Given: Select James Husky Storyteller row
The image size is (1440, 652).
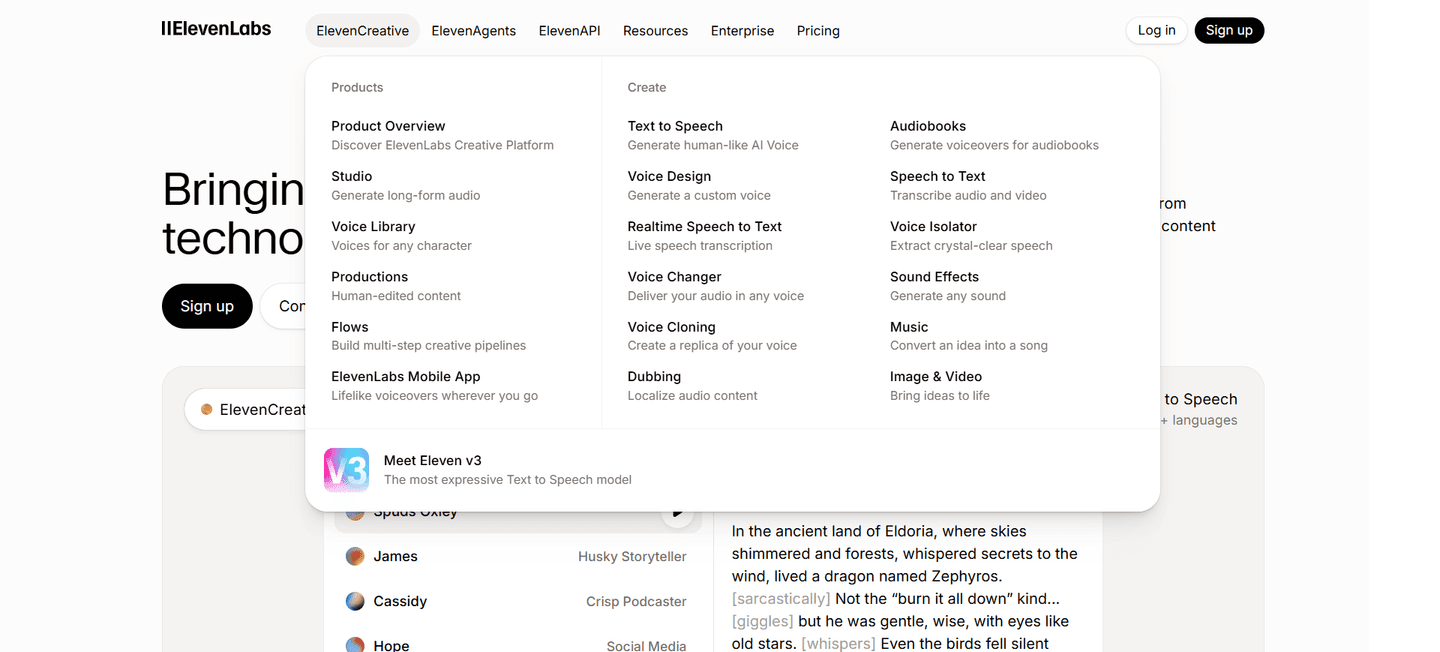Looking at the screenshot, I should [x=517, y=556].
